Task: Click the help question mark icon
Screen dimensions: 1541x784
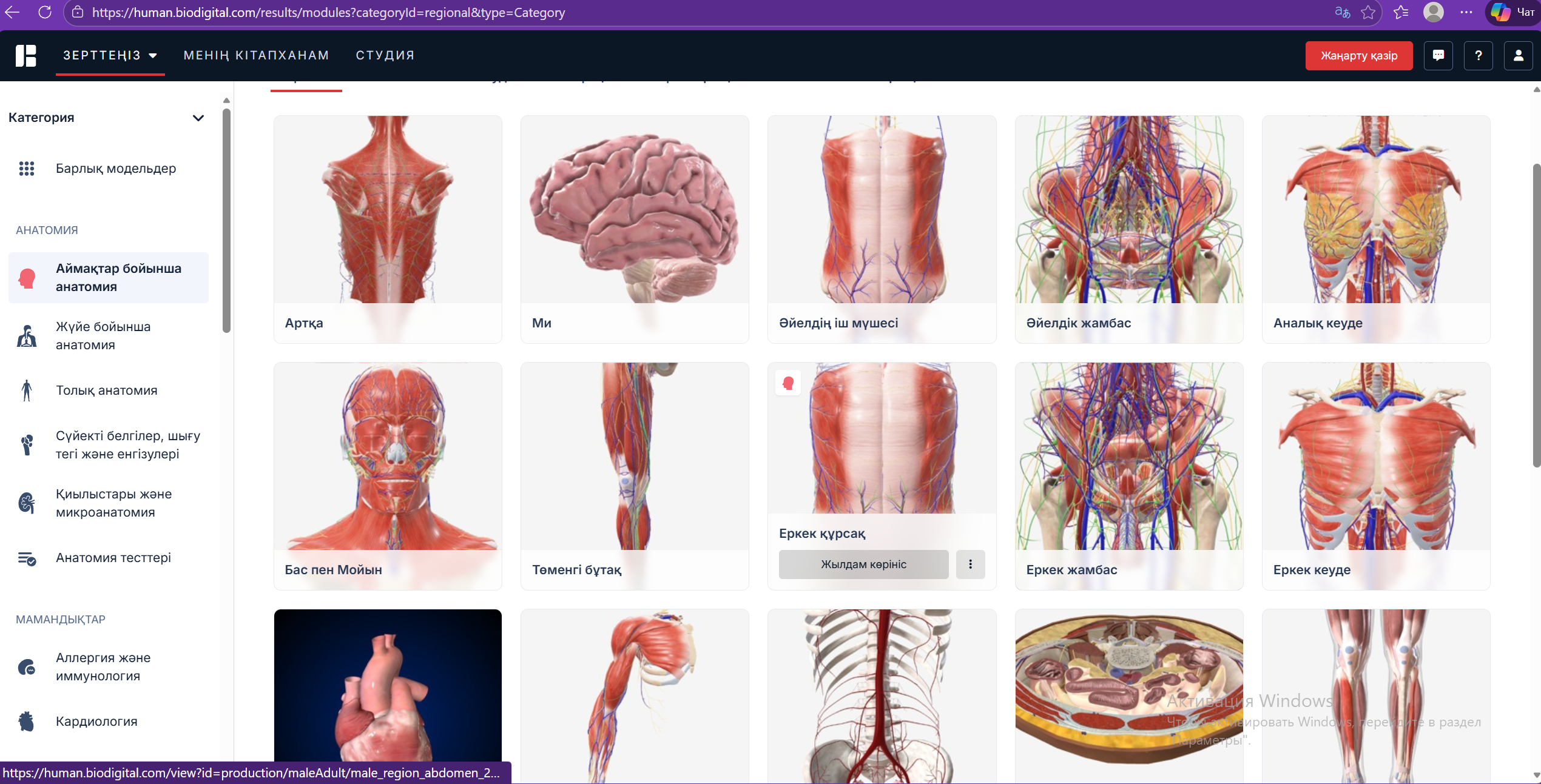Action: (x=1478, y=56)
